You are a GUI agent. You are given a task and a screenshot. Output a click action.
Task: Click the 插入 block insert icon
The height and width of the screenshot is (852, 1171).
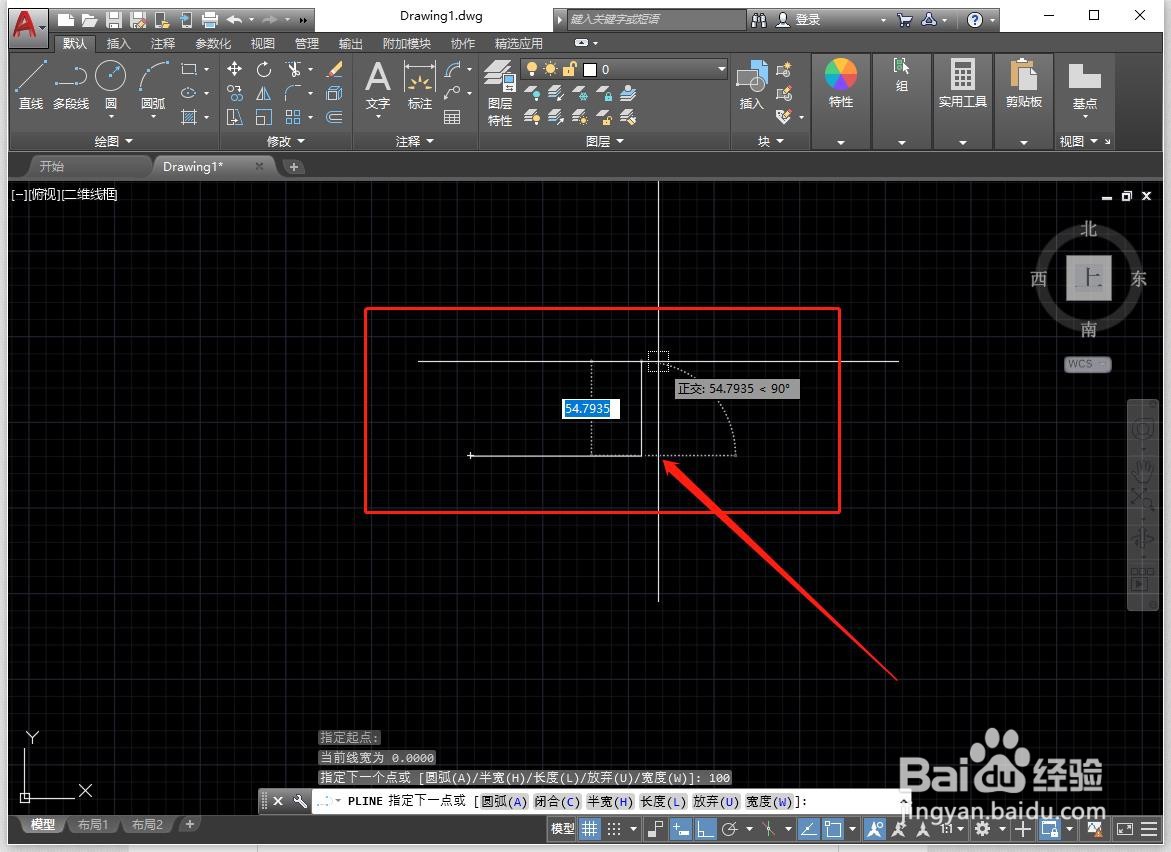pos(751,85)
